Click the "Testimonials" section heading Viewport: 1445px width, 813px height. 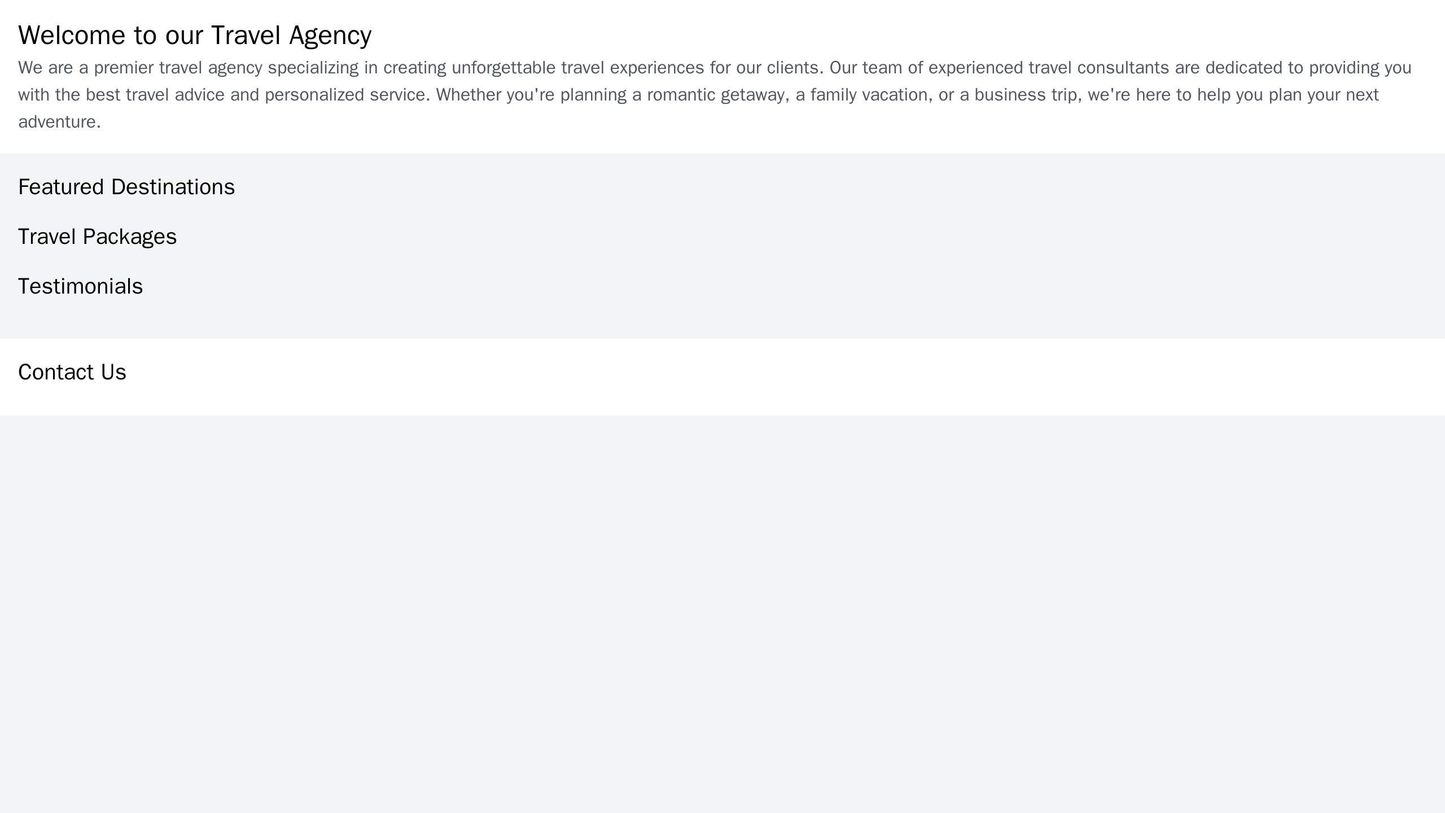coord(80,287)
